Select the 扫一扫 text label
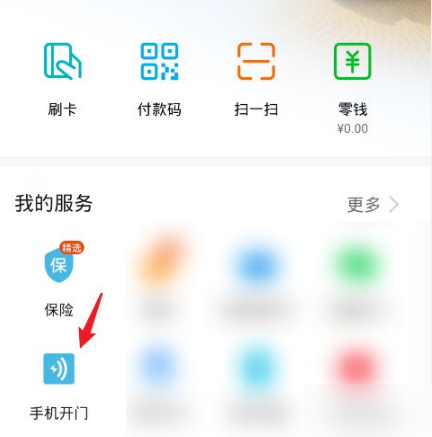Image resolution: width=432 pixels, height=437 pixels. [256, 109]
